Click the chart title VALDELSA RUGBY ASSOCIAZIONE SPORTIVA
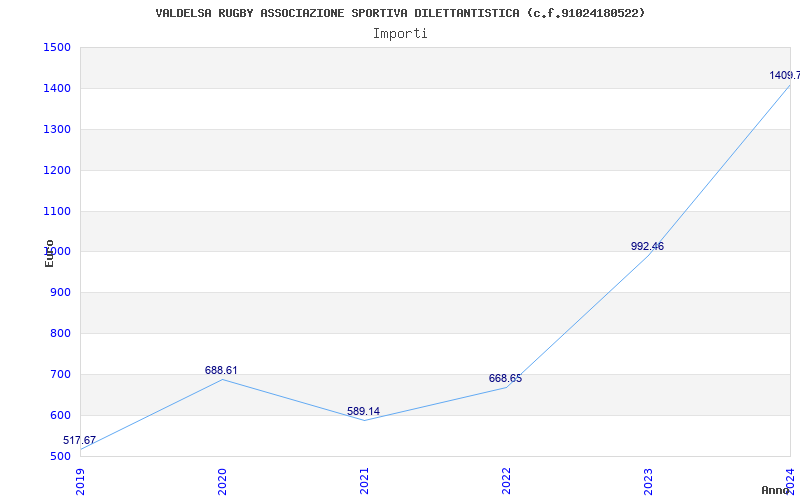The width and height of the screenshot is (800, 500). click(x=400, y=13)
